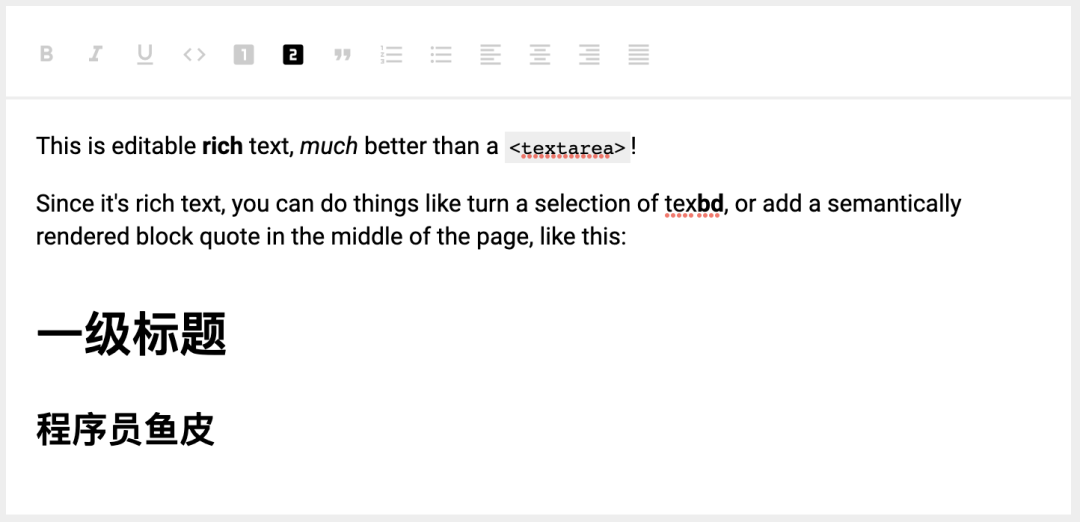The height and width of the screenshot is (522, 1080).
Task: Insert a block quote
Action: tap(342, 55)
